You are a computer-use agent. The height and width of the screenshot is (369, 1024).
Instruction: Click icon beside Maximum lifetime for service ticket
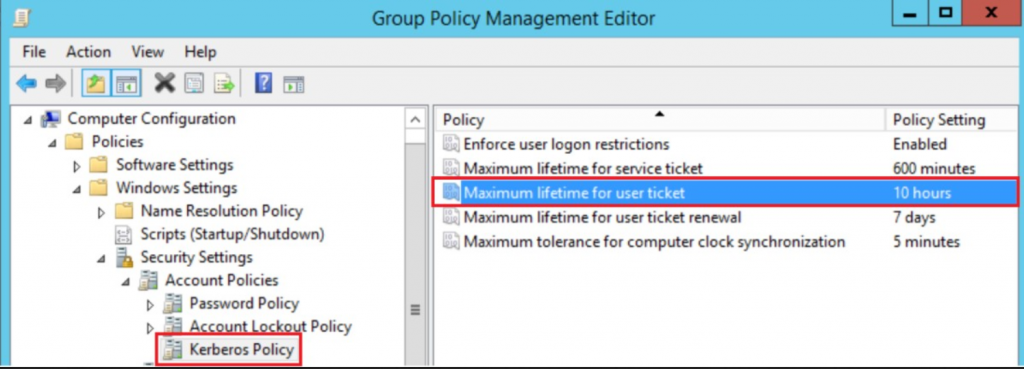451,168
